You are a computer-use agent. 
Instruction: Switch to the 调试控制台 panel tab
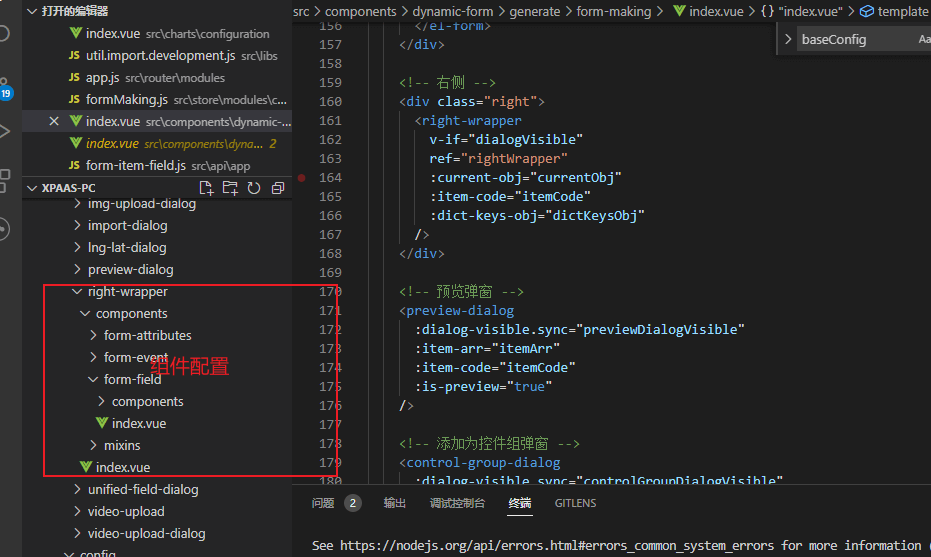pos(457,503)
